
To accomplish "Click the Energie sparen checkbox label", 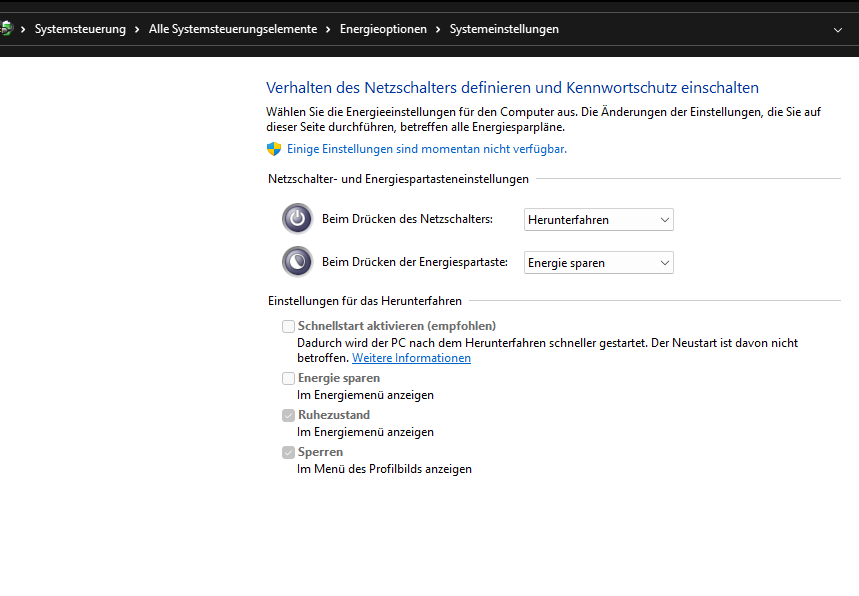I will [339, 378].
